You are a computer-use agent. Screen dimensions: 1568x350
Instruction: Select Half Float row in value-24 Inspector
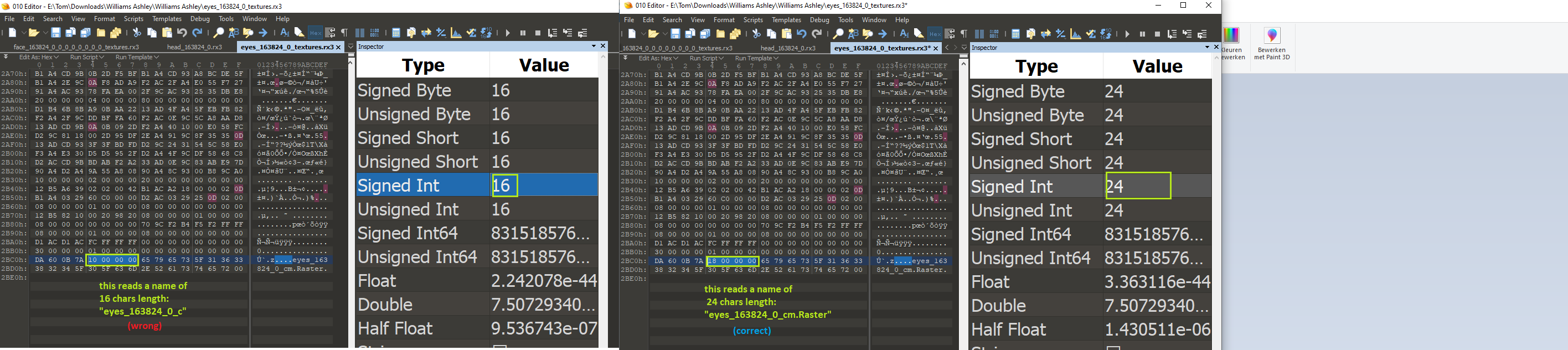(1091, 330)
